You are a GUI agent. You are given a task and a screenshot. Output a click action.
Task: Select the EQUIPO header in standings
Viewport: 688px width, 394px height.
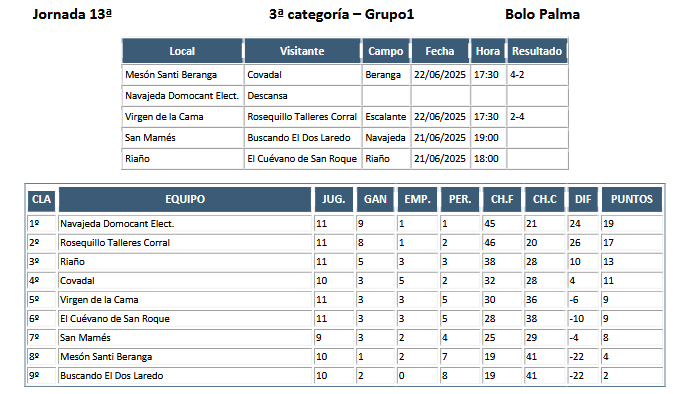(x=185, y=199)
